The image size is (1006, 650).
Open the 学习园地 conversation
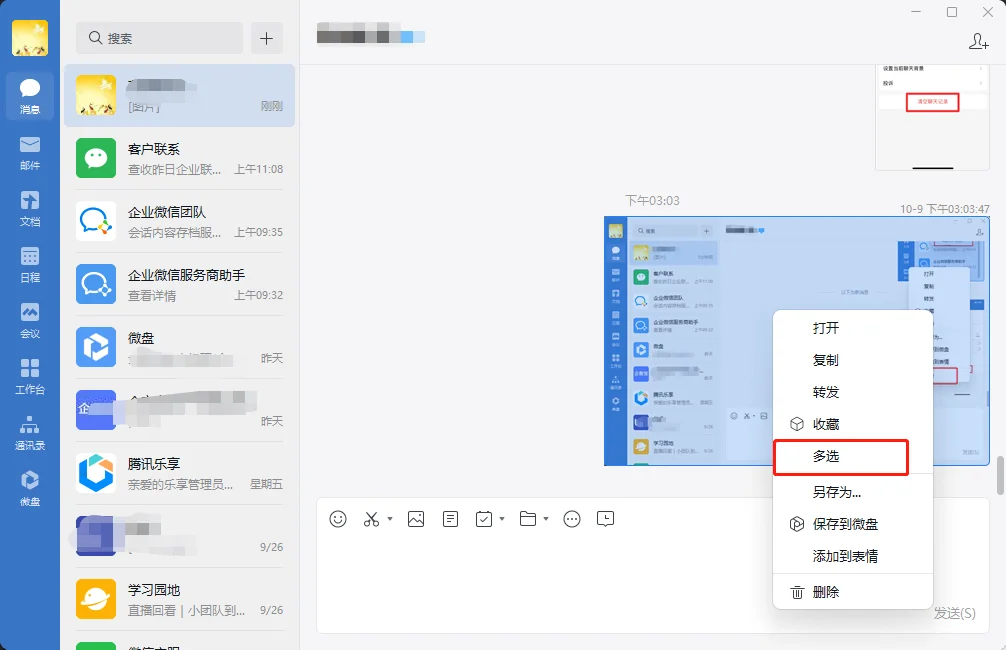180,599
